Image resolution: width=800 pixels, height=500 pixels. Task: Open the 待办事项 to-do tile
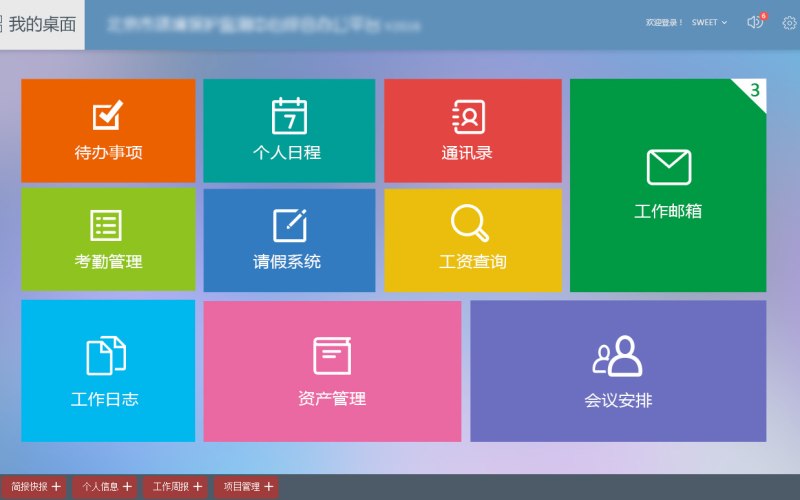click(x=108, y=131)
